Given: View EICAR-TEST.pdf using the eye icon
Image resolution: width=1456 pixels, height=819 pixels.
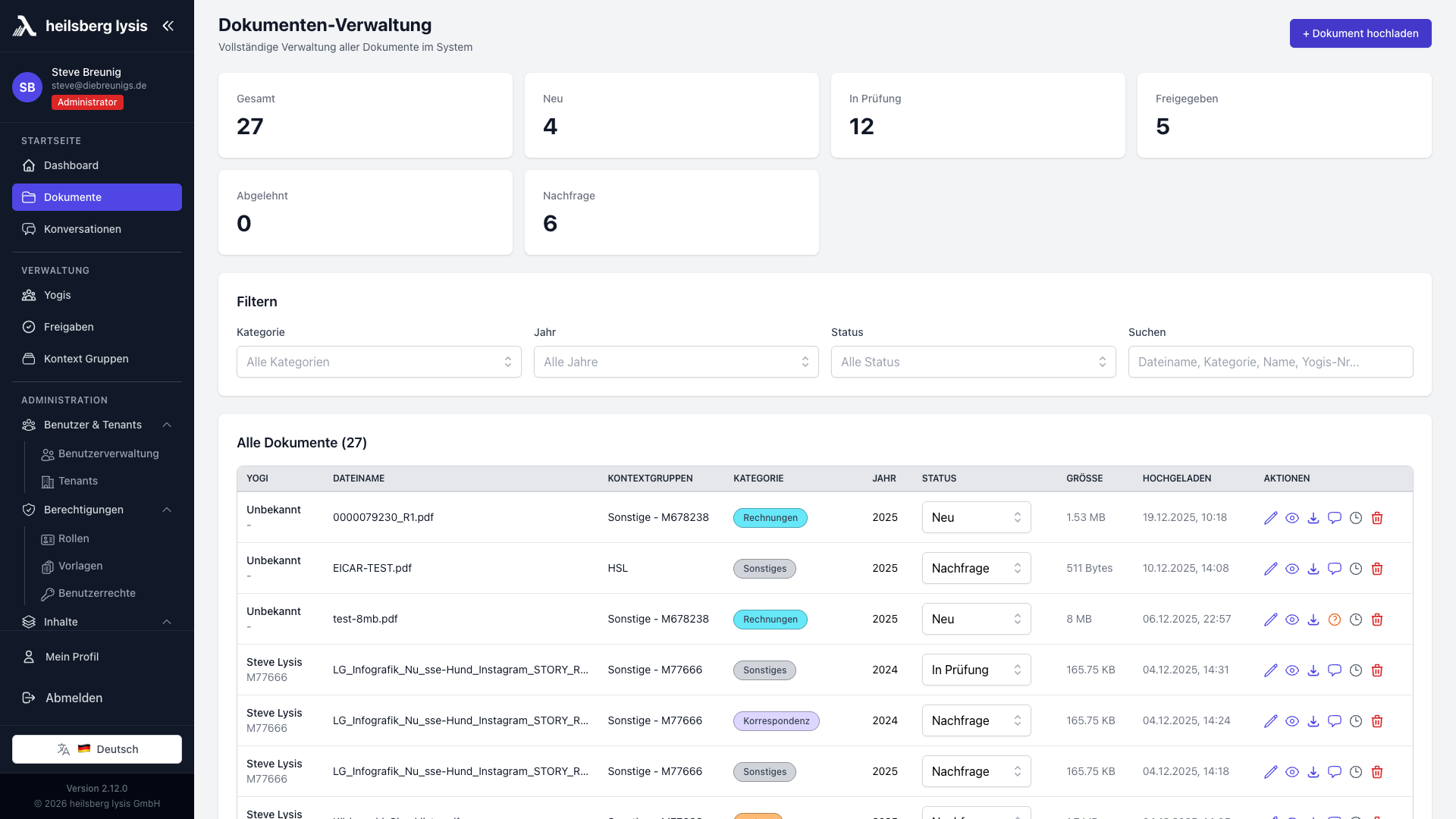Looking at the screenshot, I should coord(1292,569).
